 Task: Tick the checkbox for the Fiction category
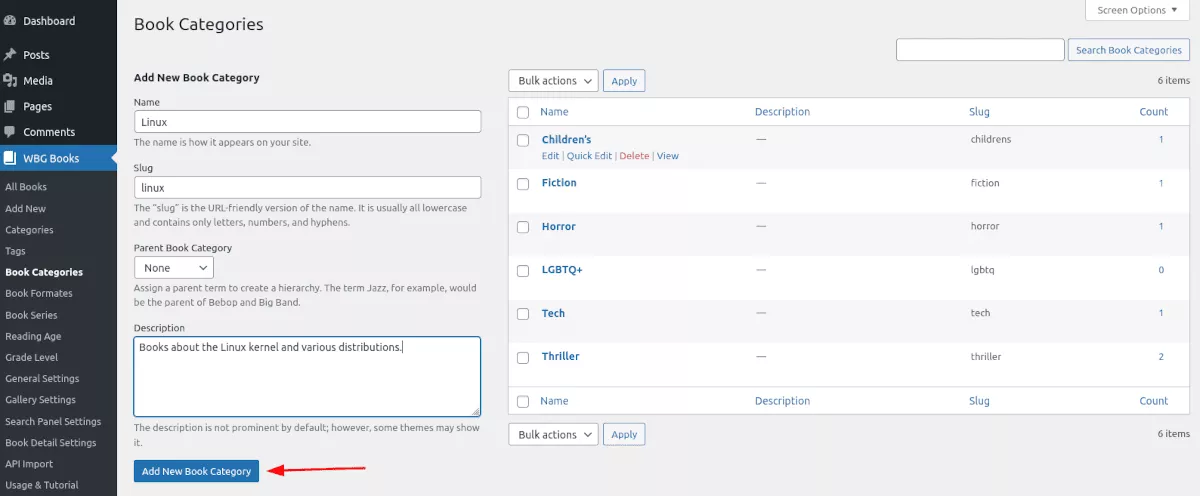523,184
